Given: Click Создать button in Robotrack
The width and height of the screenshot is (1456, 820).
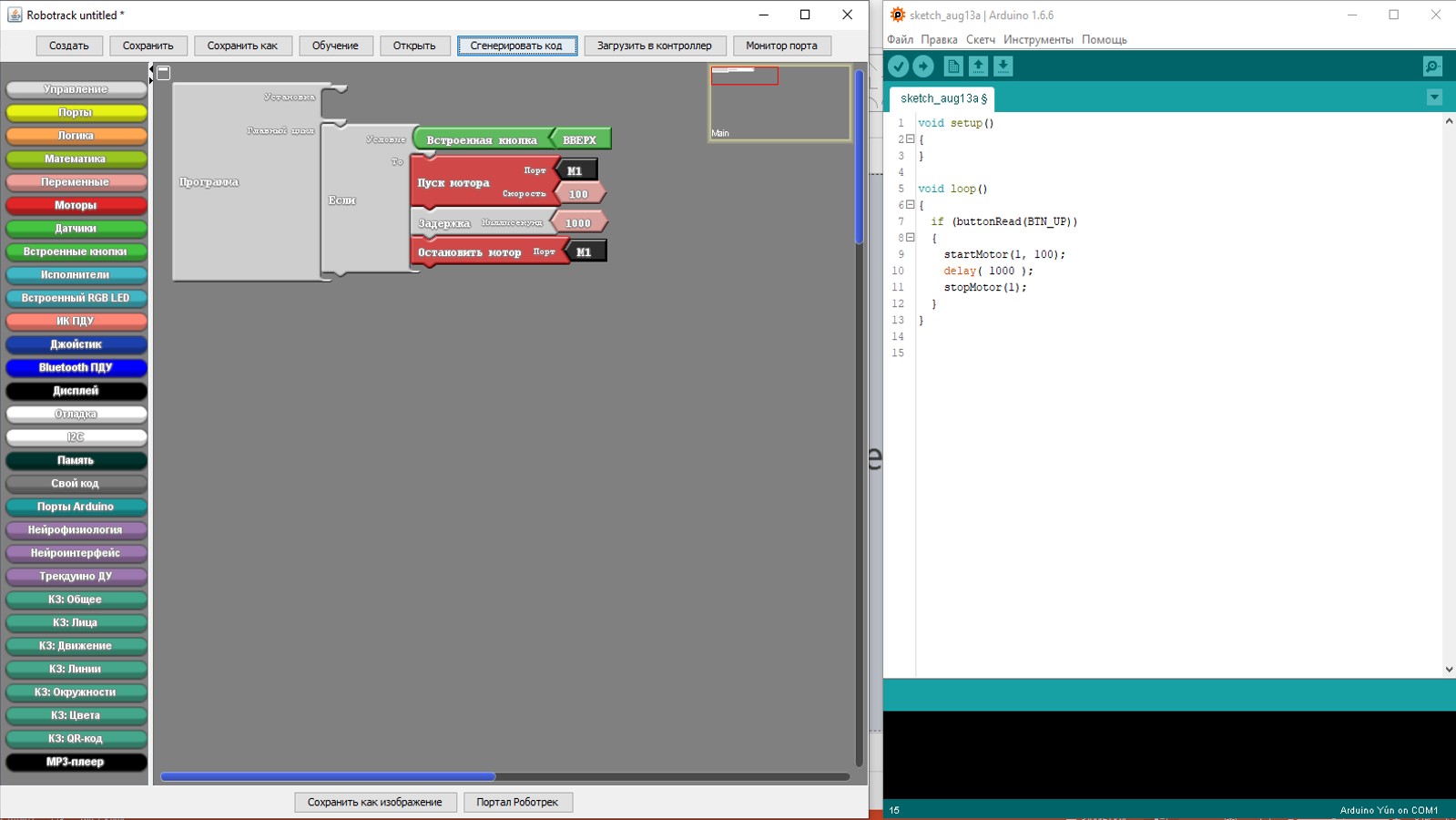Looking at the screenshot, I should 69,46.
